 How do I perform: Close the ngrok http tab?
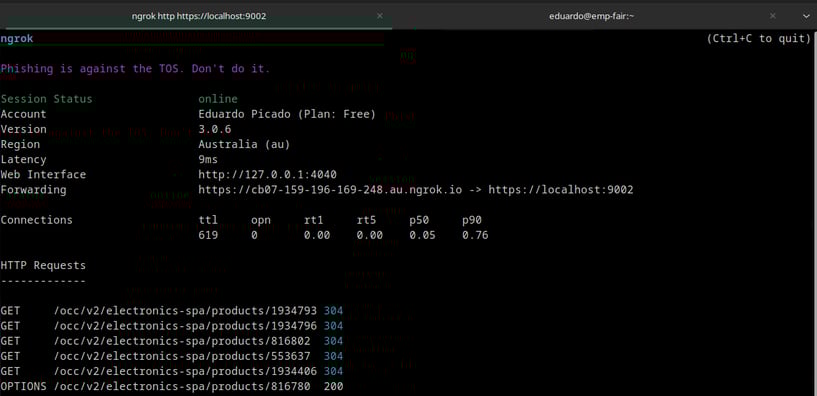[380, 16]
